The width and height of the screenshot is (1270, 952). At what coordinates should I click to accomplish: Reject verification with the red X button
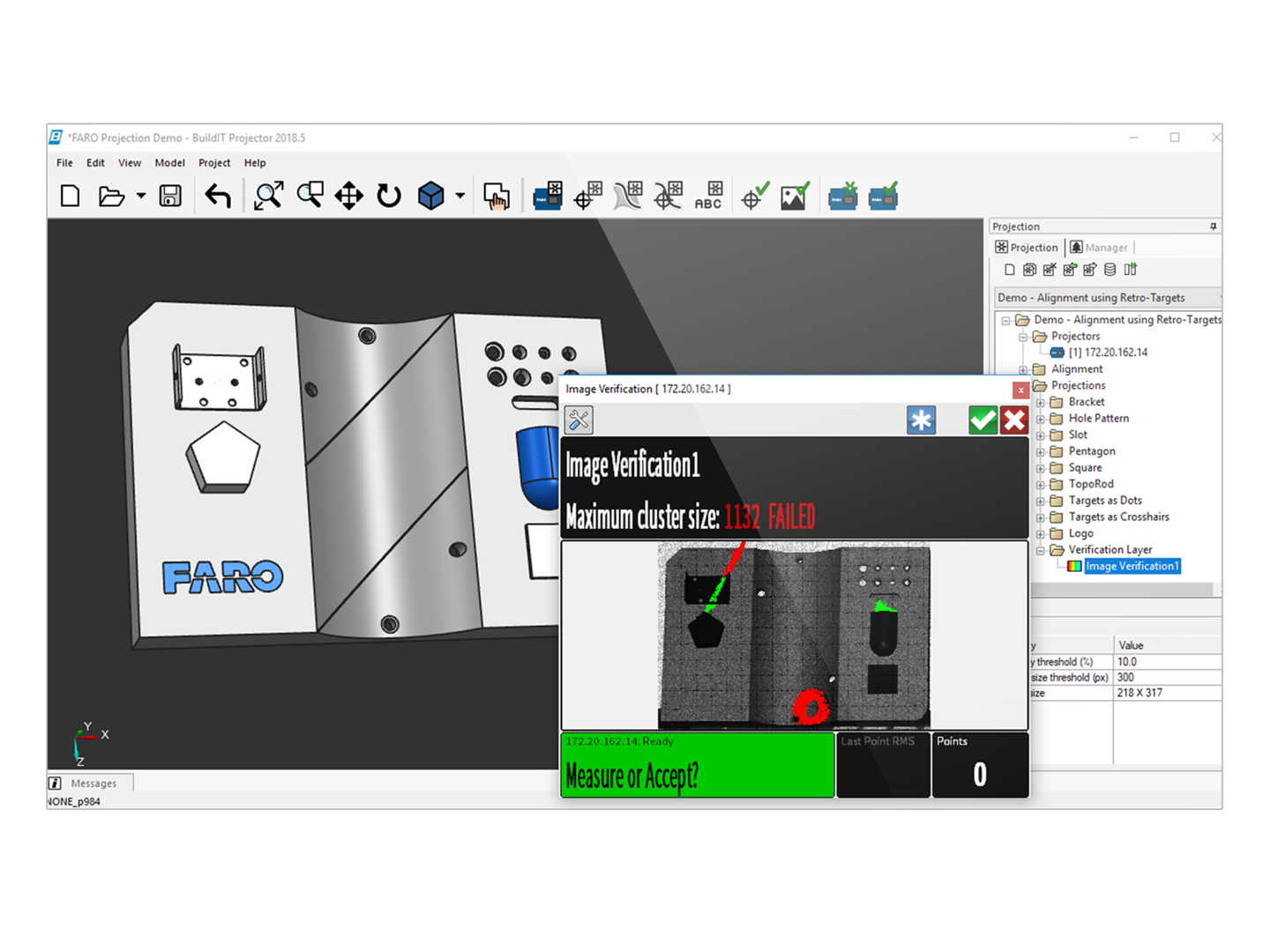1013,420
